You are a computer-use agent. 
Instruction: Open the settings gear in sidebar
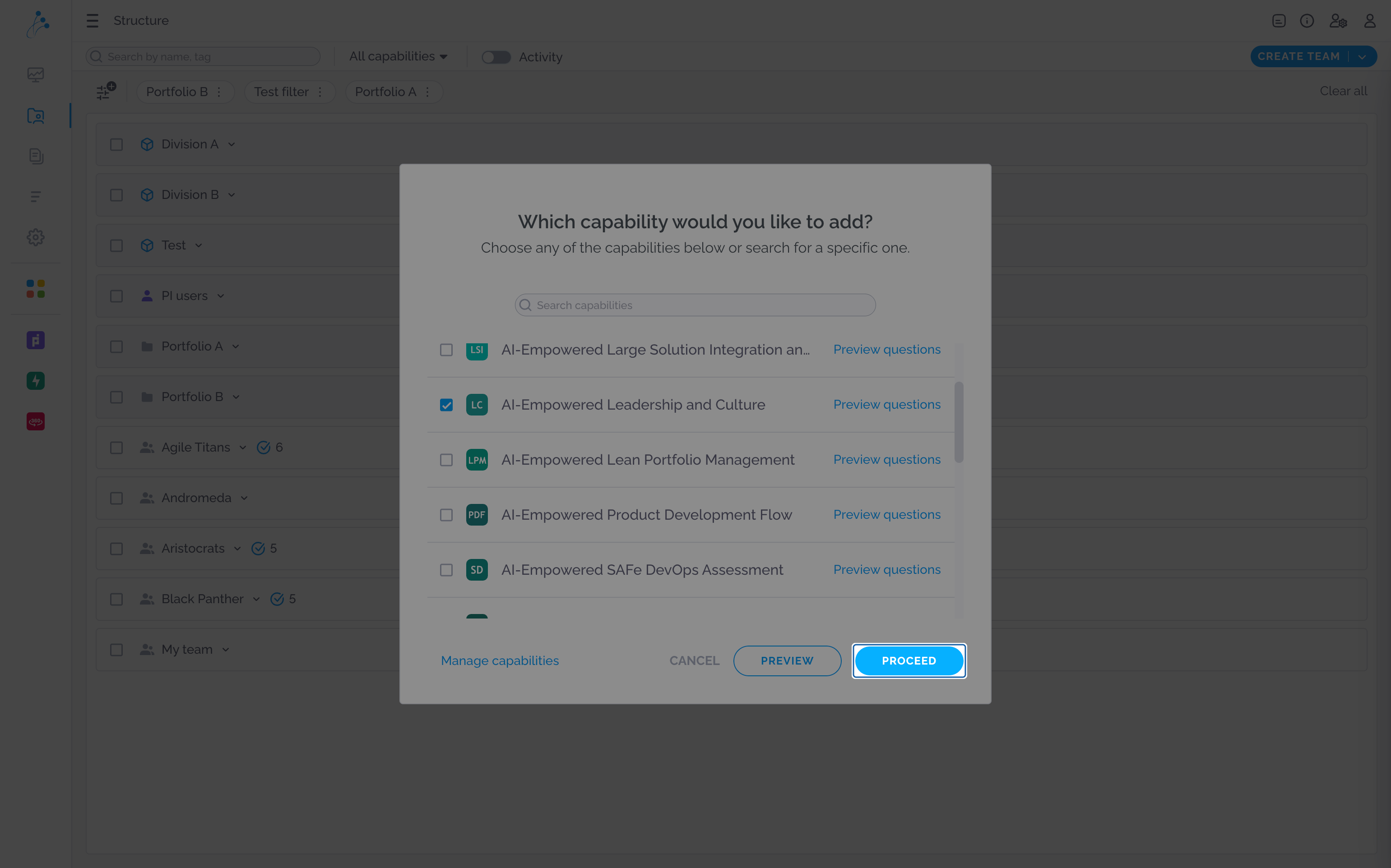point(36,237)
